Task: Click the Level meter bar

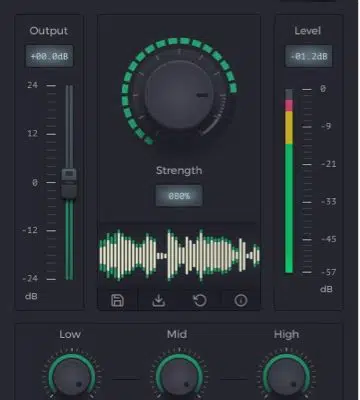Action: click(289, 181)
